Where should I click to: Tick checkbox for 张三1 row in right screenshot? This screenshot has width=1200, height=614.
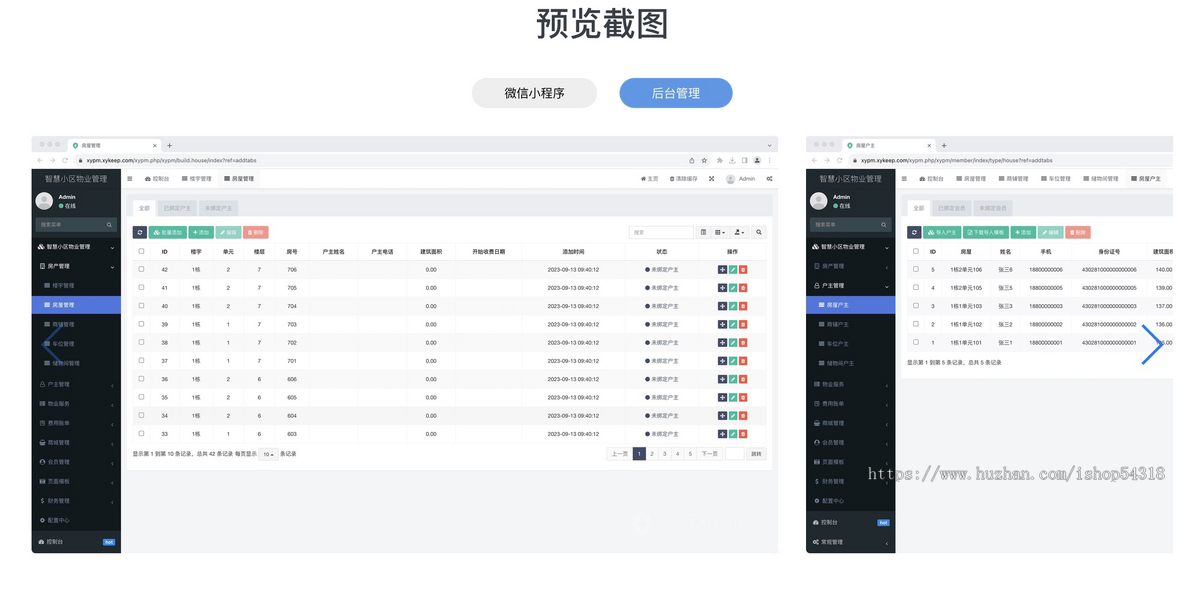(915, 342)
